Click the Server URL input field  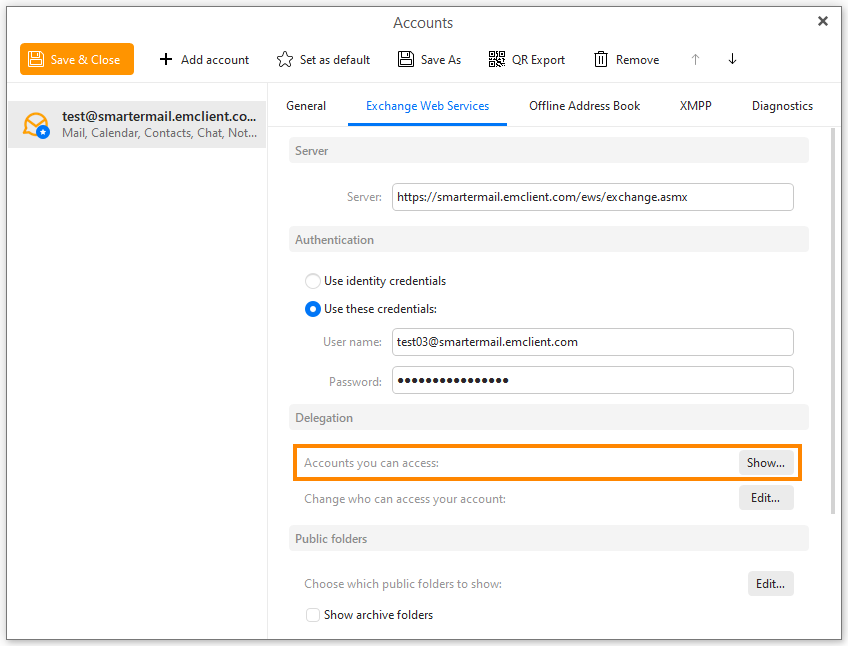click(x=592, y=197)
